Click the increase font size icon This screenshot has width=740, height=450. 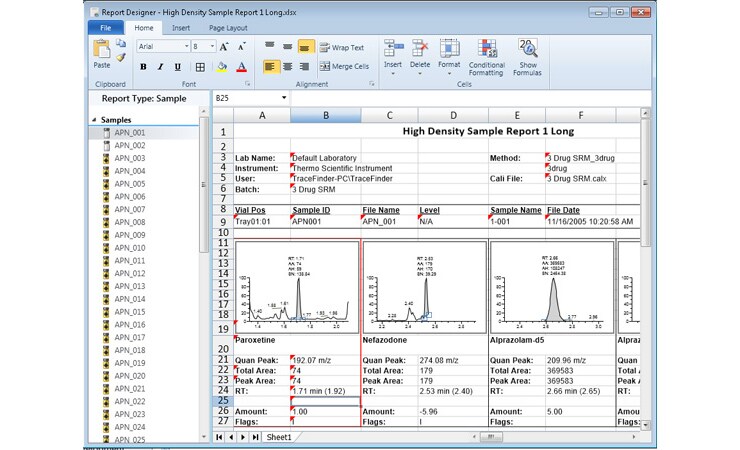pyautogui.click(x=224, y=46)
